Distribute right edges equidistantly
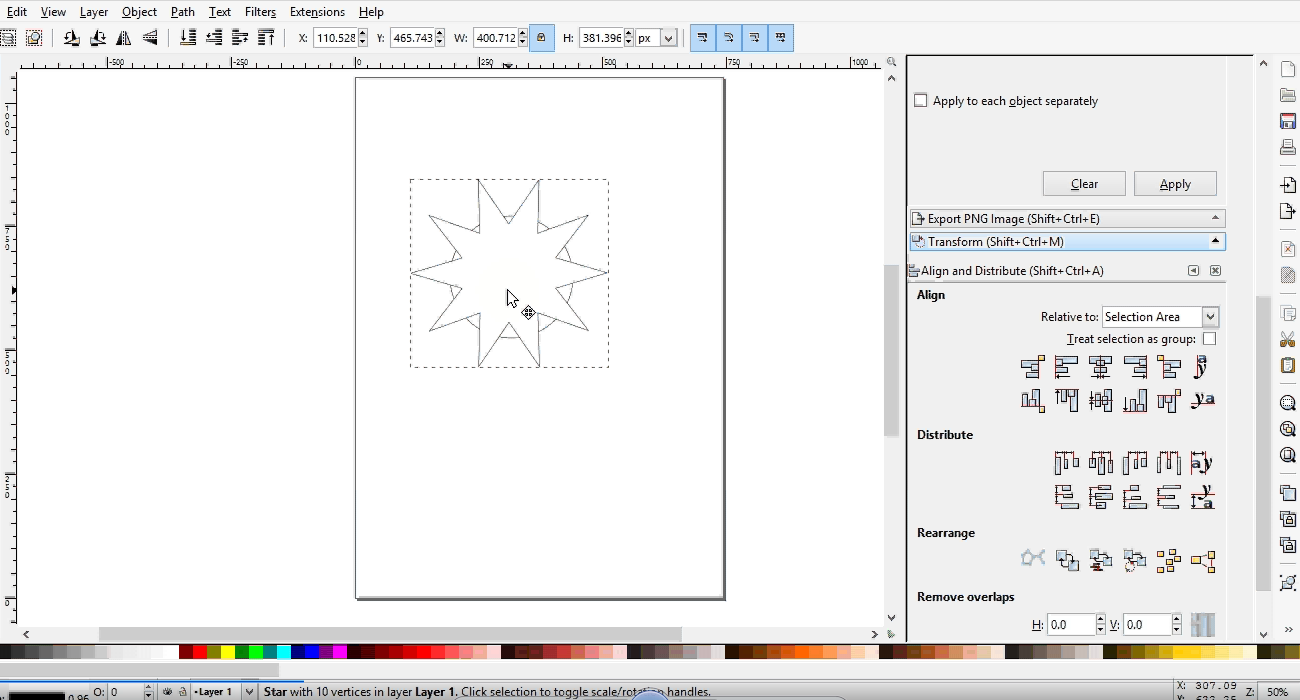The image size is (1300, 700). coord(1135,462)
